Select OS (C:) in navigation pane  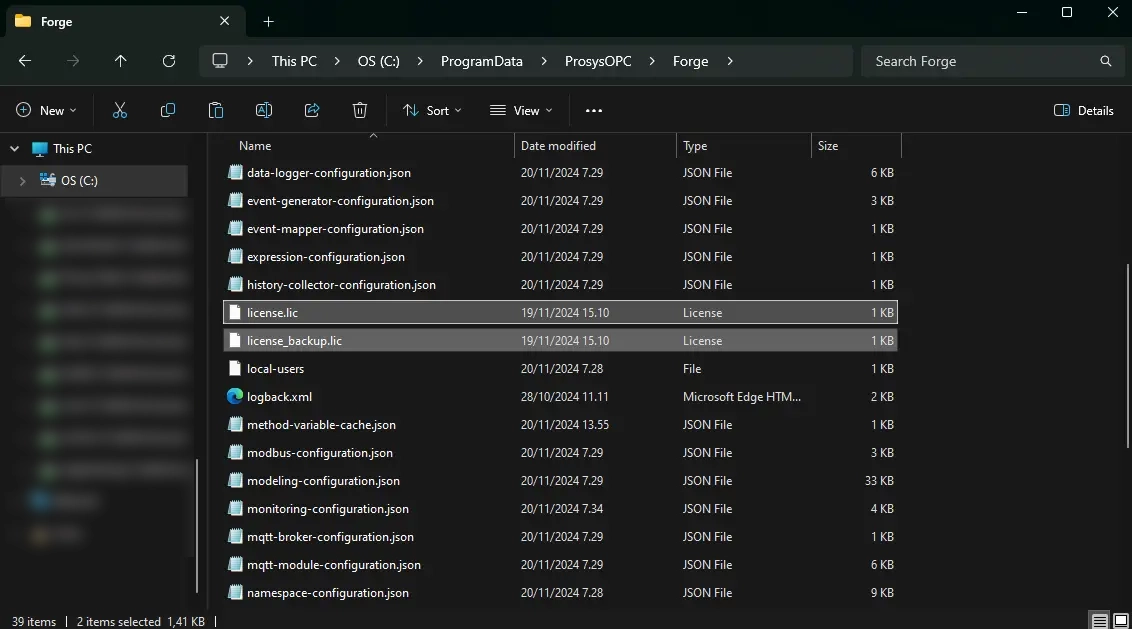click(x=94, y=181)
